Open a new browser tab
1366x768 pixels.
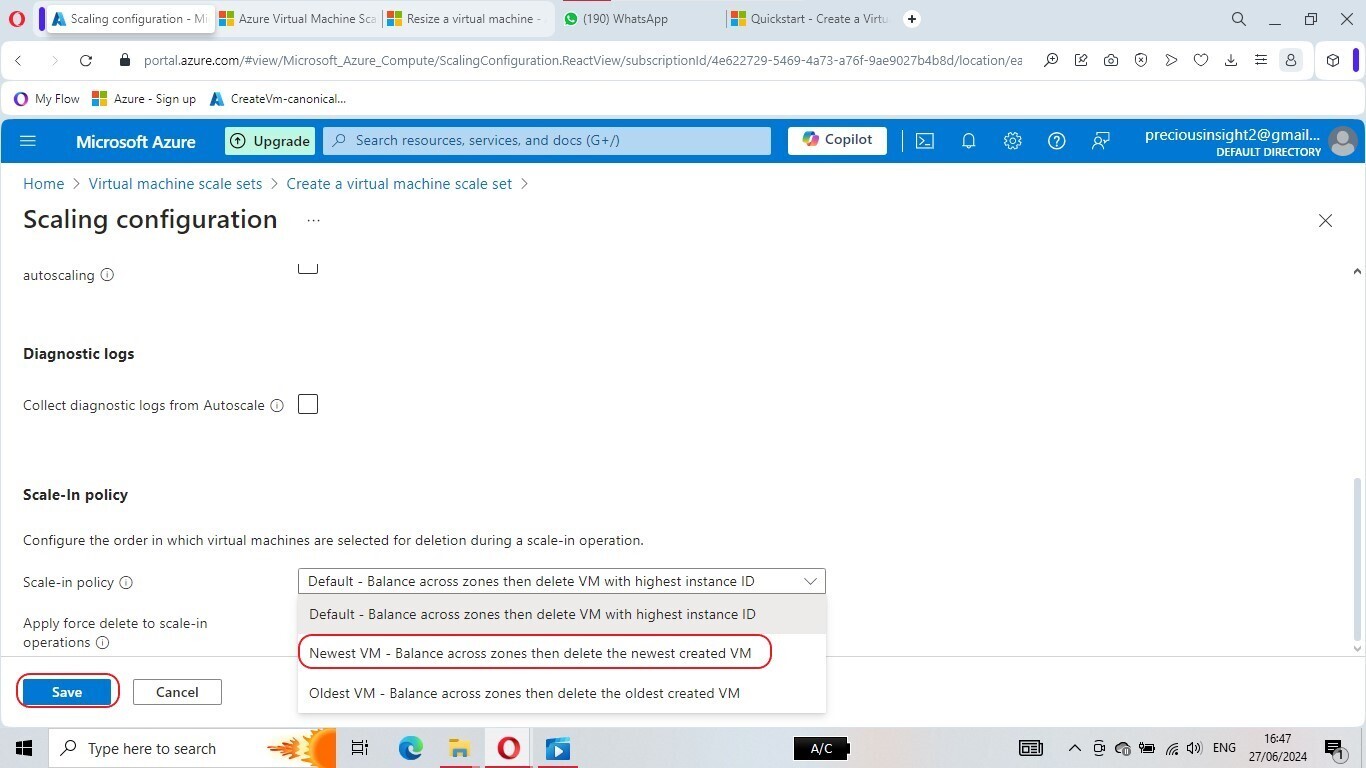click(912, 19)
